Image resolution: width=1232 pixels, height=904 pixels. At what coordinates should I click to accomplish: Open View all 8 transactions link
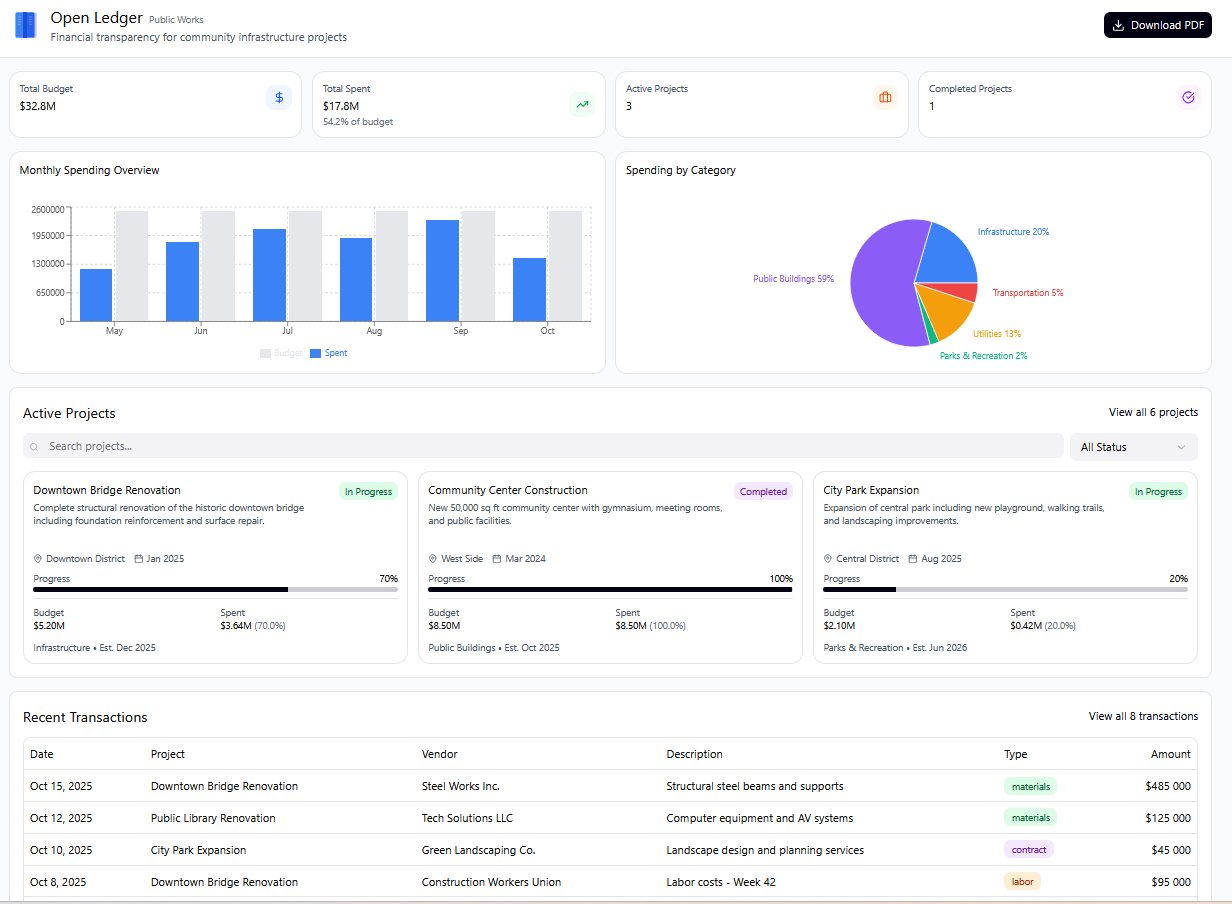[x=1142, y=716]
